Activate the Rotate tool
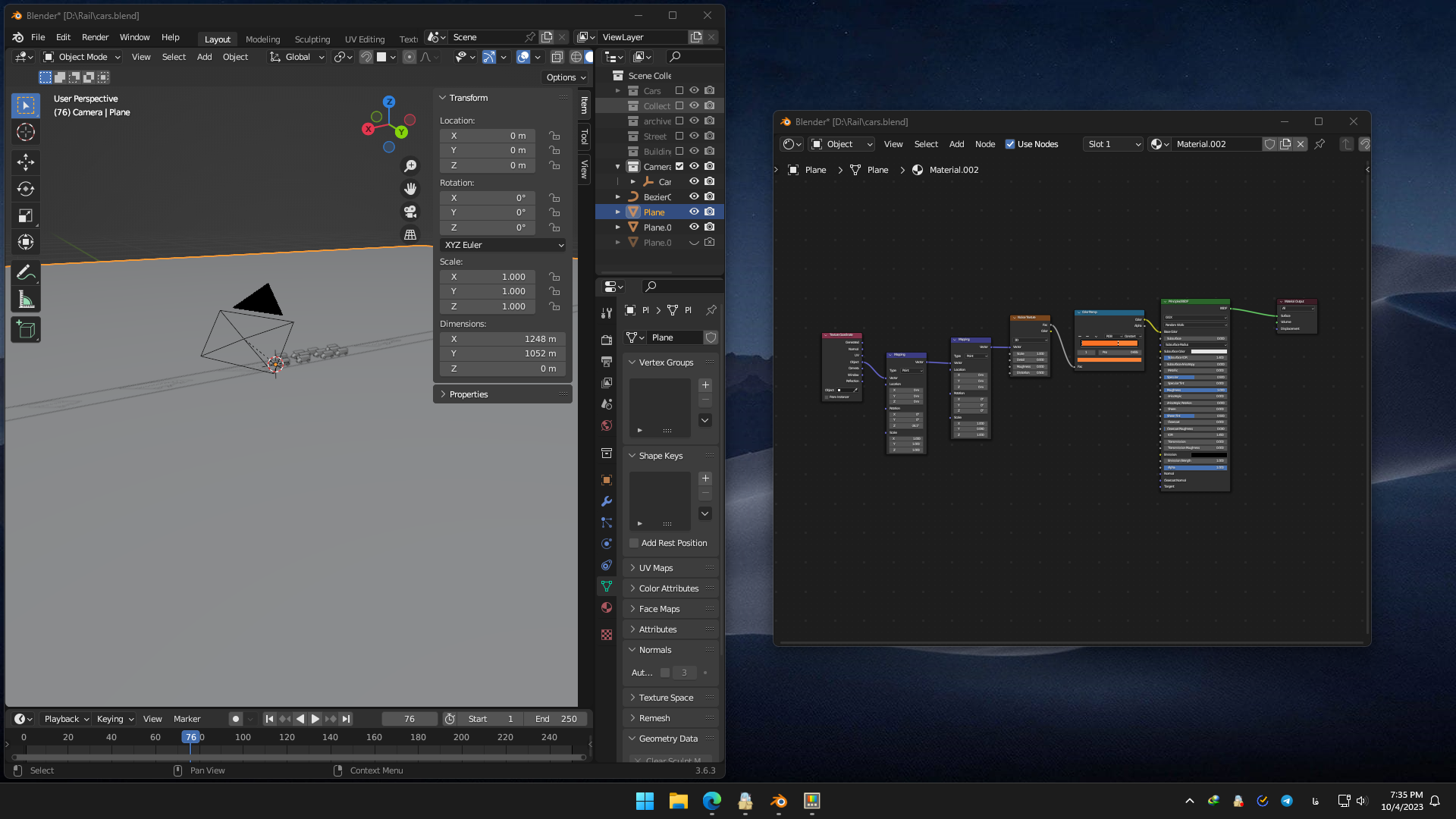The height and width of the screenshot is (819, 1456). click(26, 189)
